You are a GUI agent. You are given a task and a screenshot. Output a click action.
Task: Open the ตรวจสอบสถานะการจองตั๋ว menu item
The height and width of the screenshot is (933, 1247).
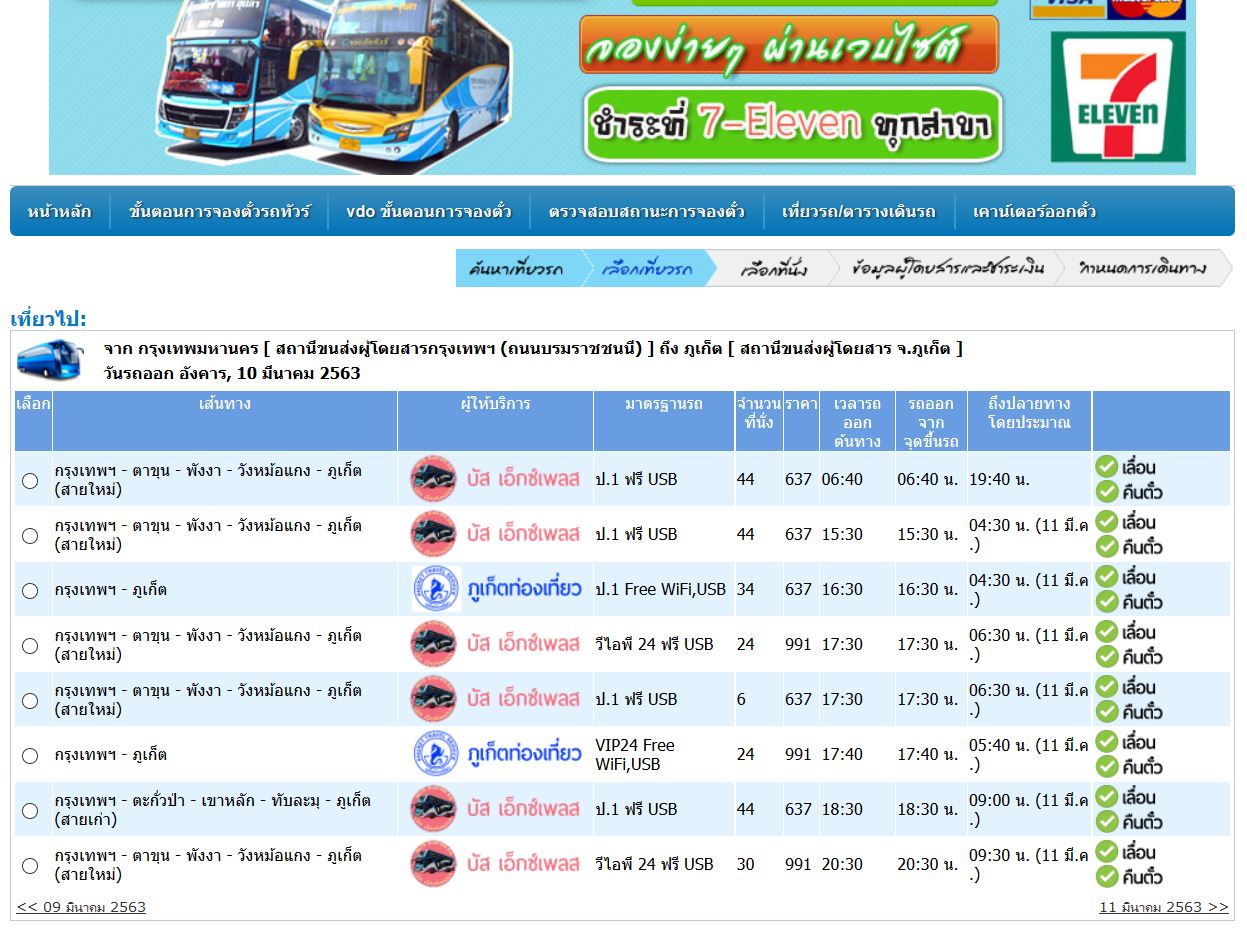[646, 212]
